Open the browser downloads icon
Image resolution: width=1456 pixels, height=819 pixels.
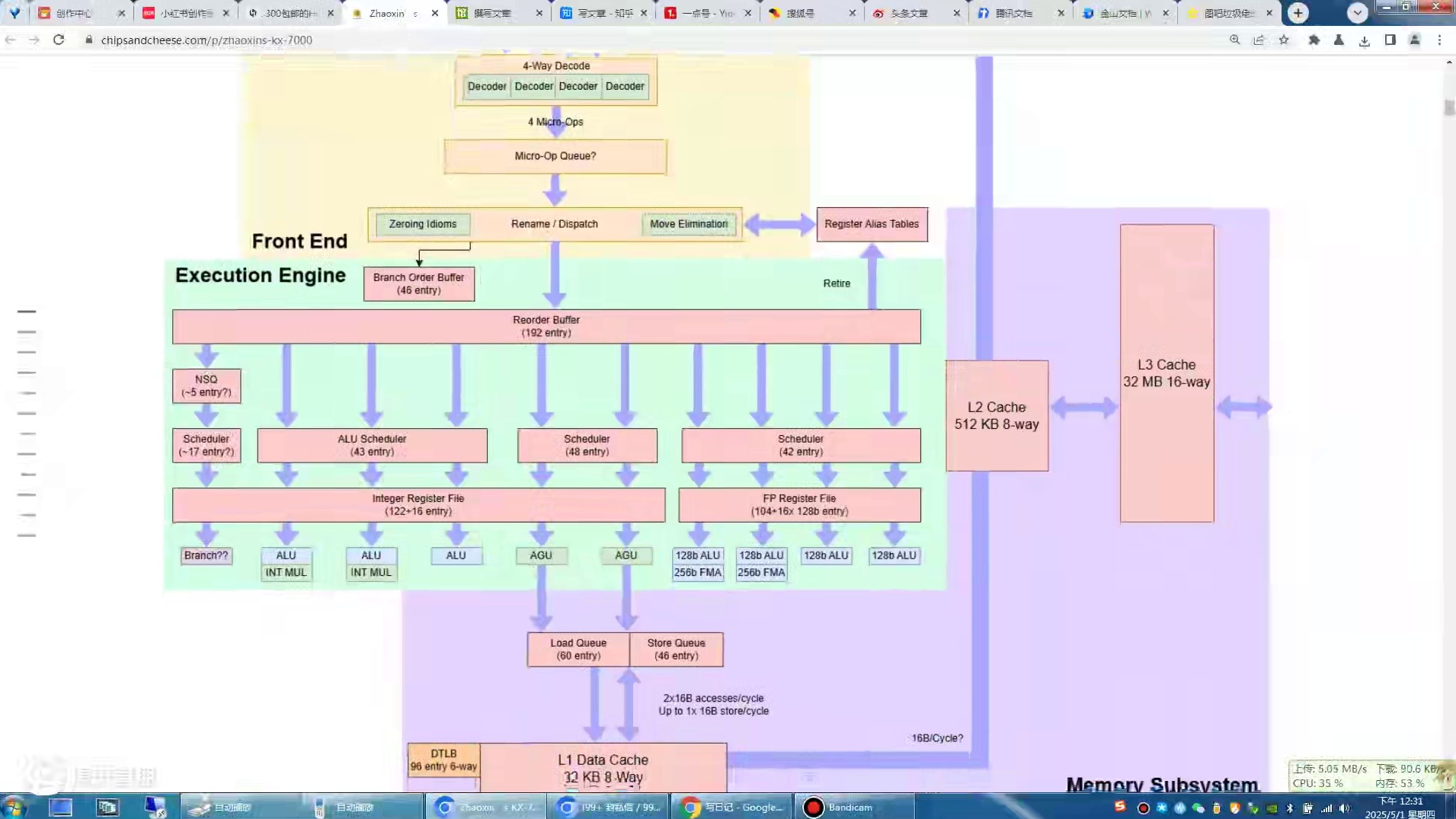coord(1364,40)
